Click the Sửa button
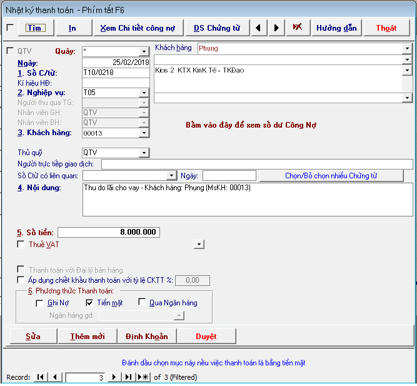 [x=33, y=336]
